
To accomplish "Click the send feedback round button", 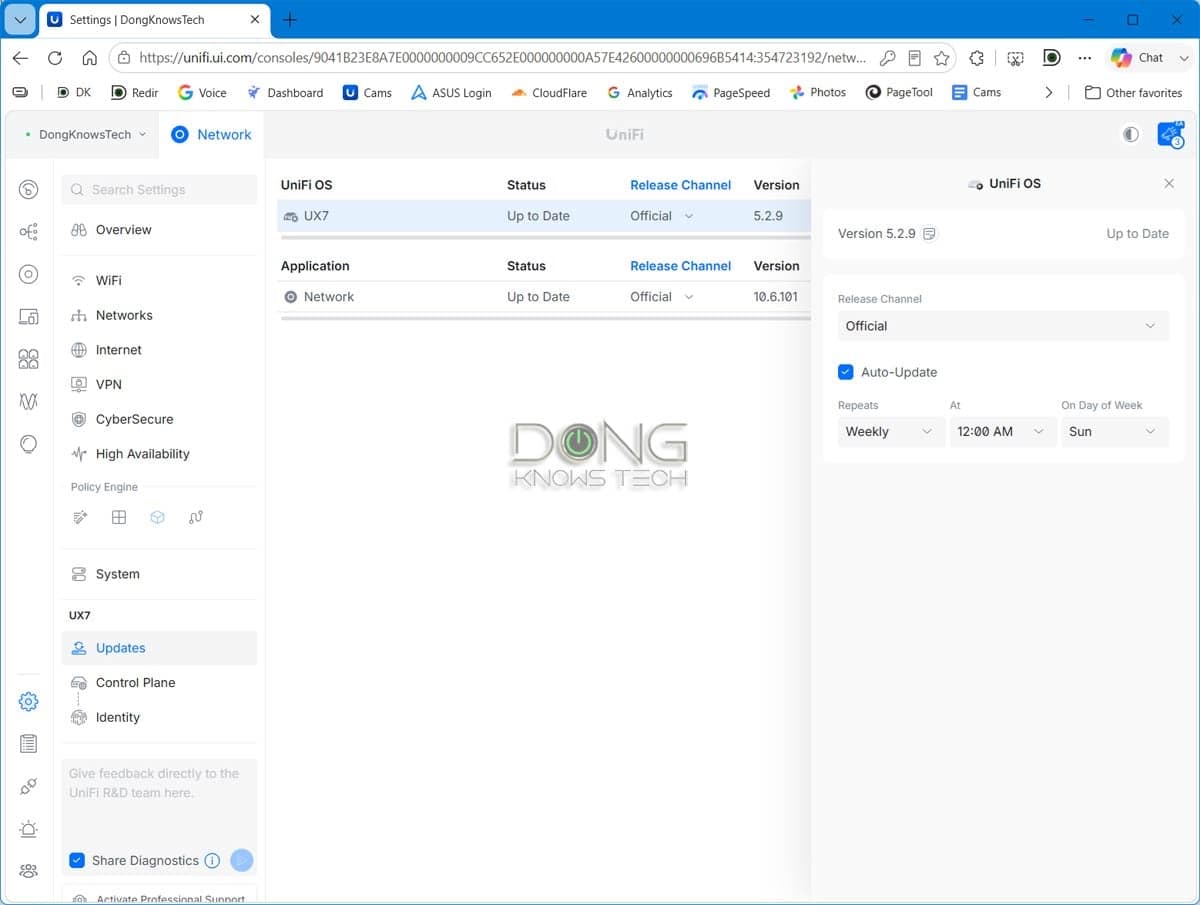I will coord(241,860).
